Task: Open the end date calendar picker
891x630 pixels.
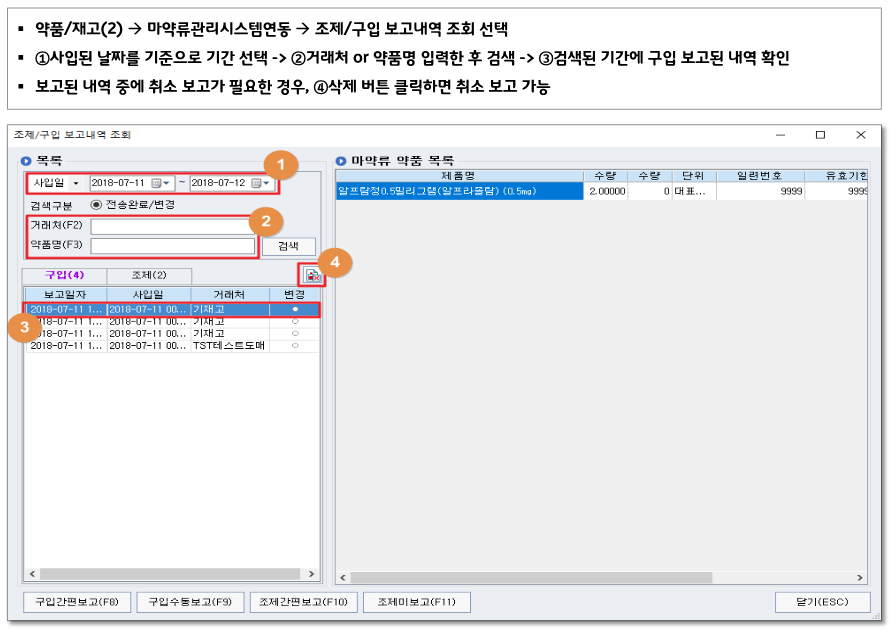Action: coord(260,184)
